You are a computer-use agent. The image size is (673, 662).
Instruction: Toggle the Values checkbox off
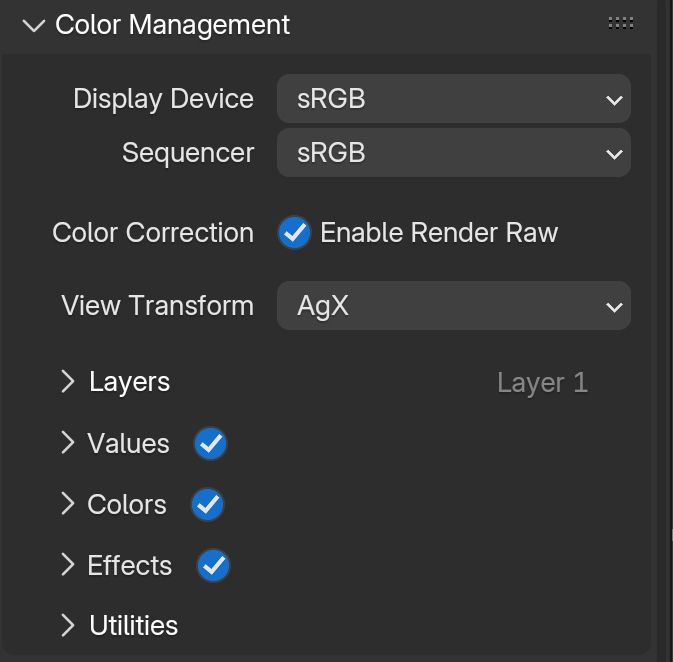click(x=210, y=444)
